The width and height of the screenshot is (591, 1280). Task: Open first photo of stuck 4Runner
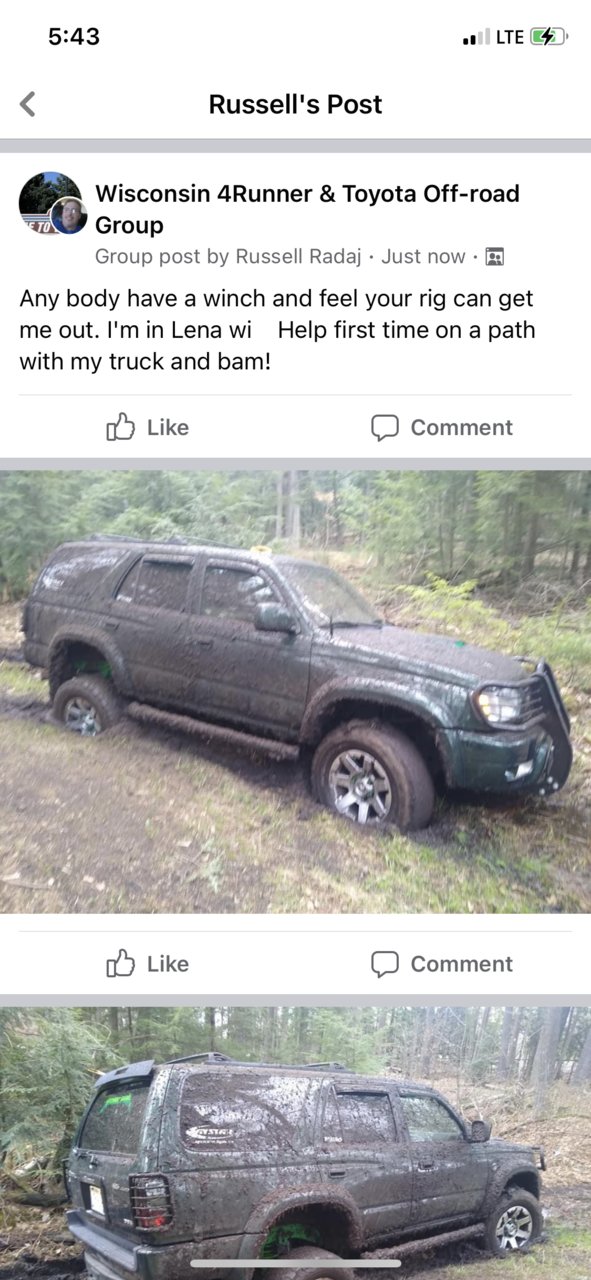295,692
